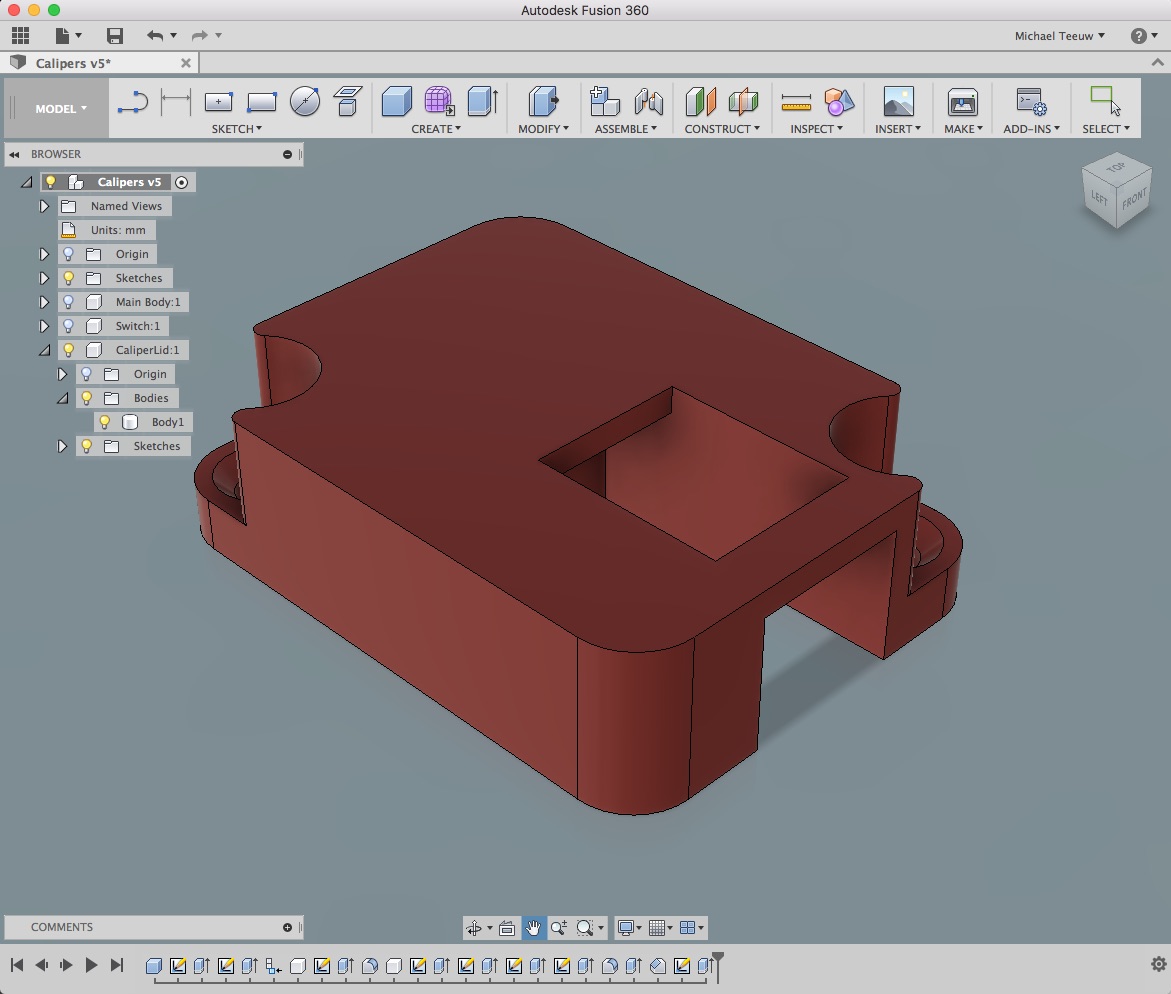Select the Line sketch tool
The width and height of the screenshot is (1171, 994).
coord(132,102)
